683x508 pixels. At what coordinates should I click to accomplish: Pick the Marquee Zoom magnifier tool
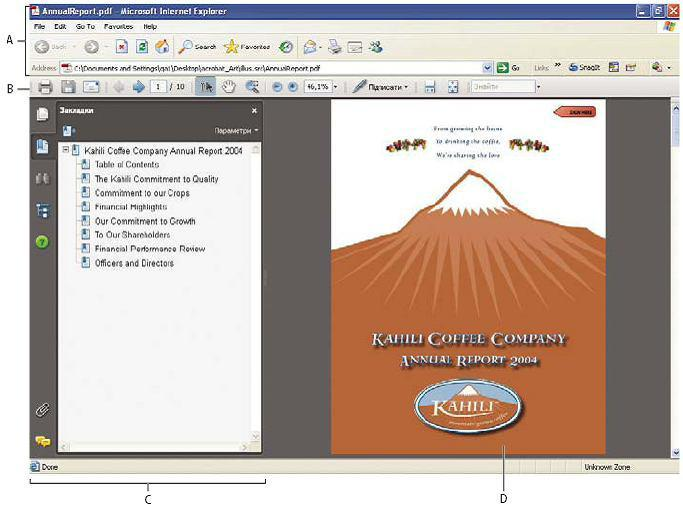[x=252, y=87]
